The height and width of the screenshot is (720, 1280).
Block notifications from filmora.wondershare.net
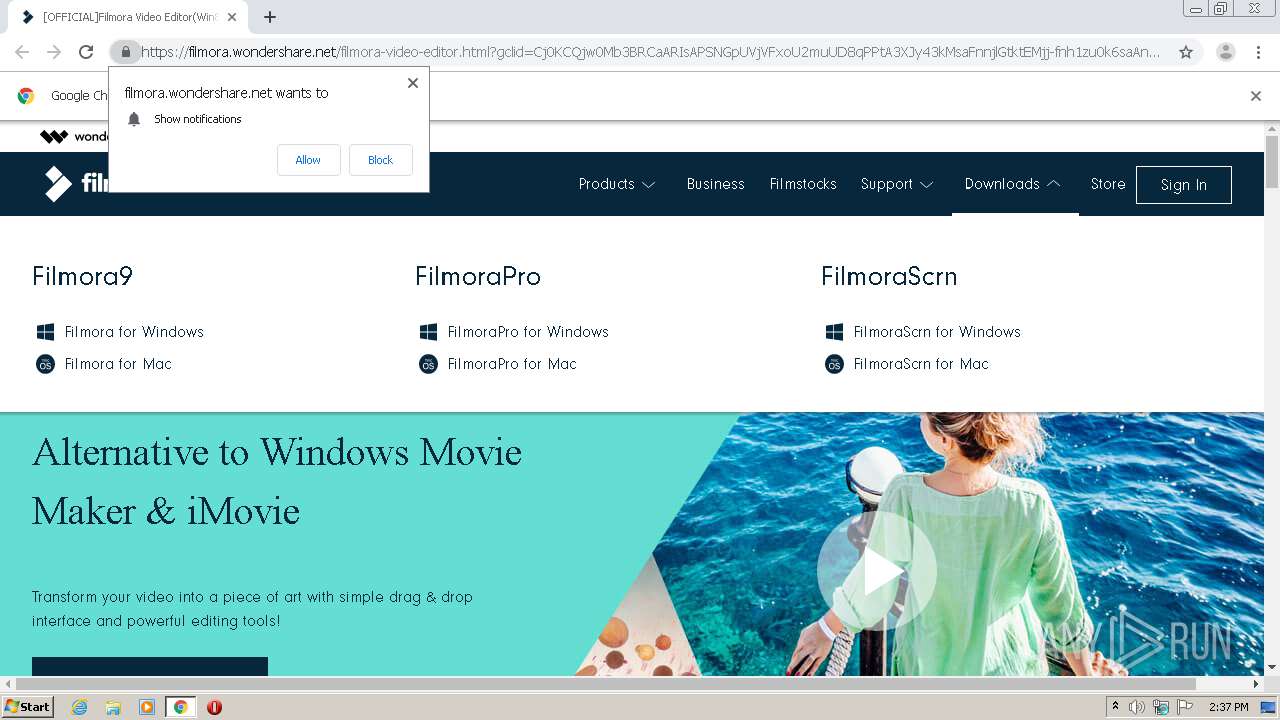click(x=380, y=160)
